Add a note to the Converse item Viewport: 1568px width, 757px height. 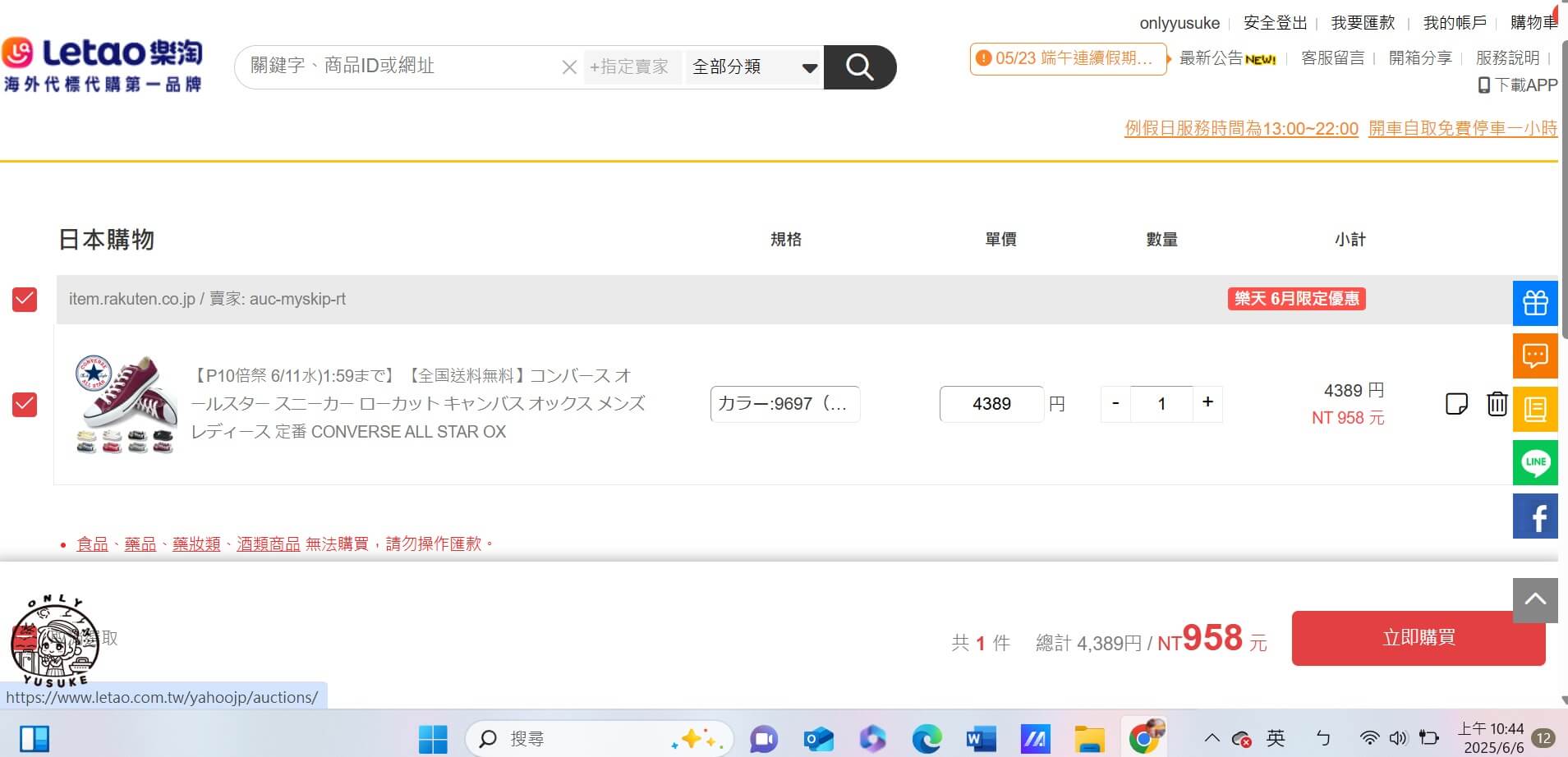(x=1456, y=404)
